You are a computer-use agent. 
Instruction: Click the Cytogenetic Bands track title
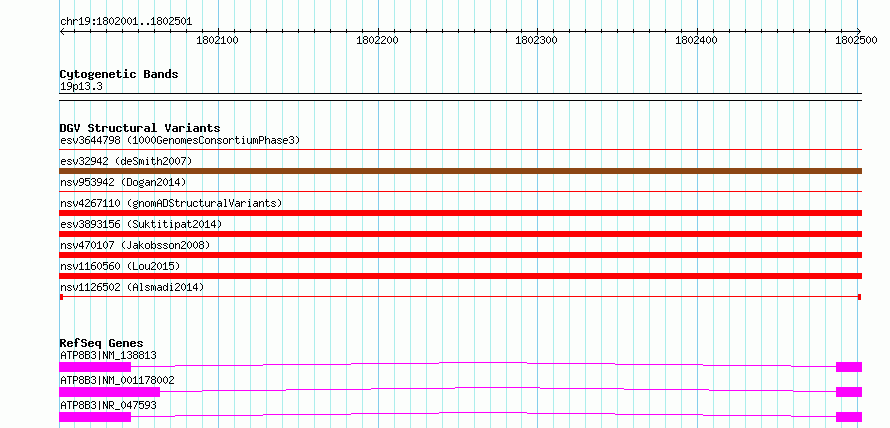119,74
